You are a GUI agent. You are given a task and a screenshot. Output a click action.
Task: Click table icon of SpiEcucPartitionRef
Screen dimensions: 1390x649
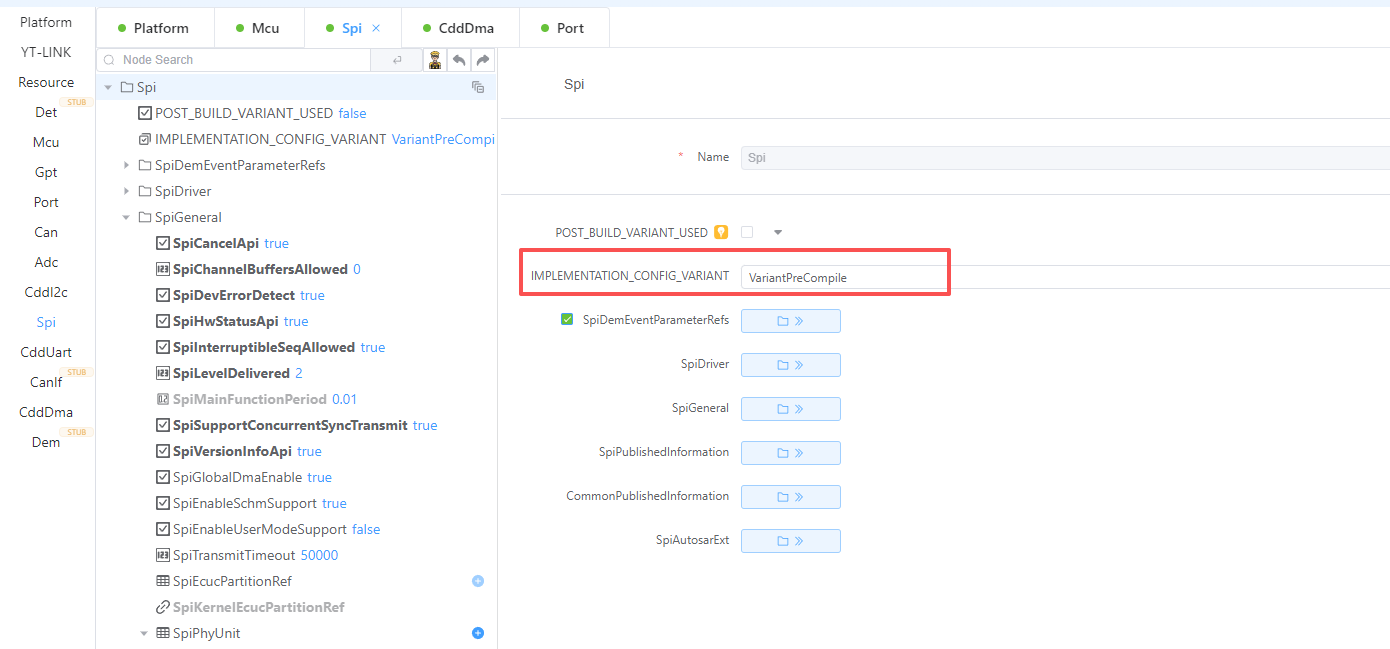(163, 581)
